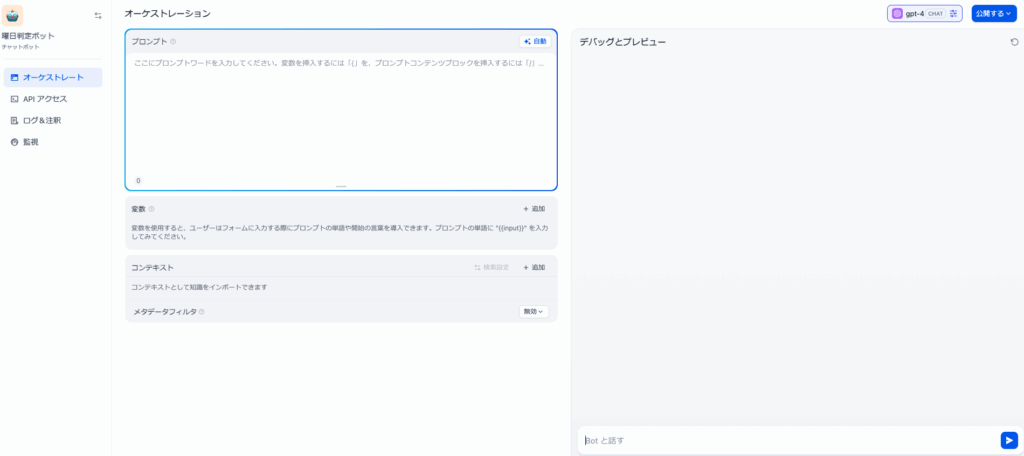Image resolution: width=1024 pixels, height=456 pixels.
Task: Click the refresh icon in デバッグとプレビュー
Action: [x=1014, y=42]
